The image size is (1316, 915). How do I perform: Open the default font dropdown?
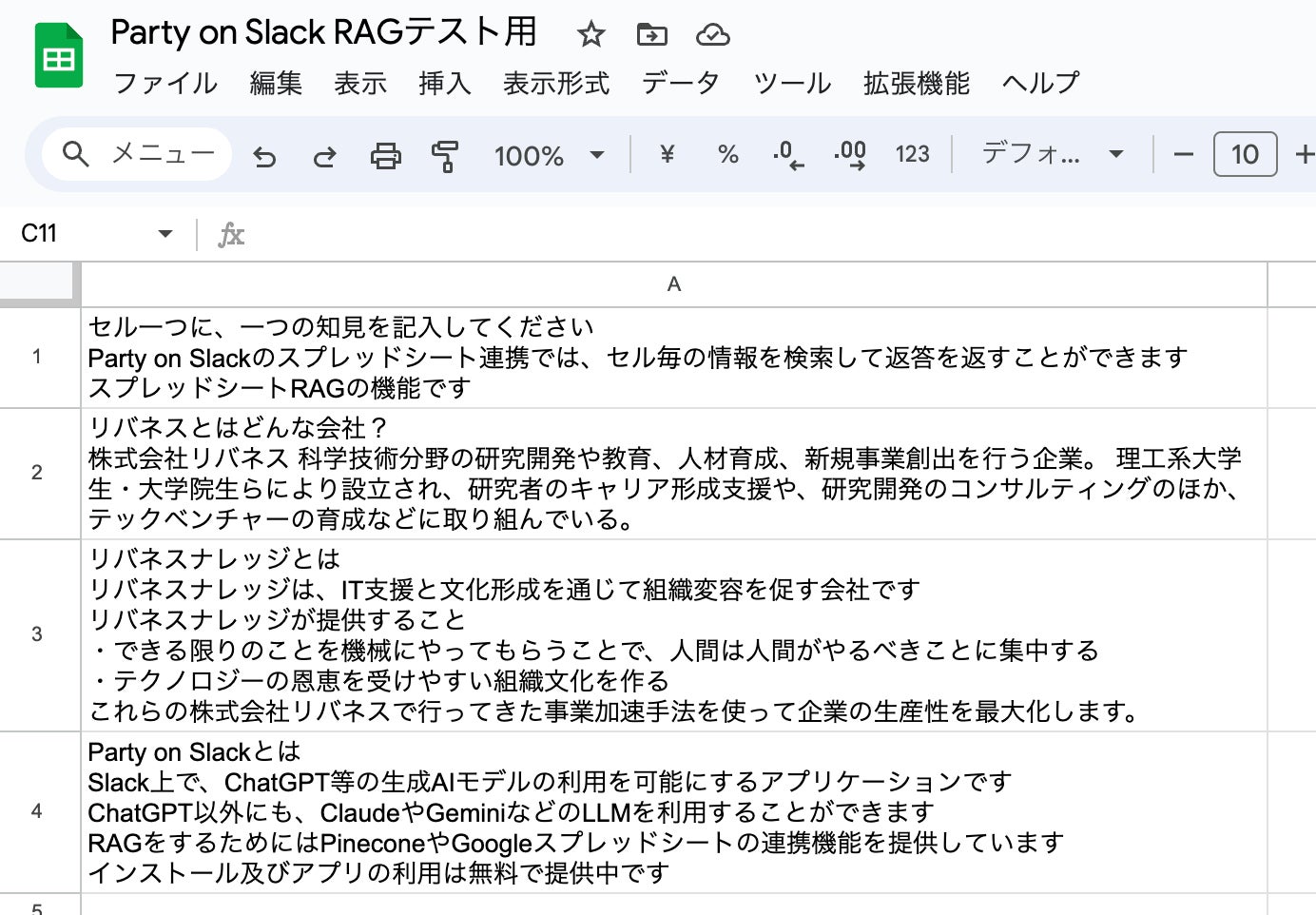click(x=1053, y=154)
